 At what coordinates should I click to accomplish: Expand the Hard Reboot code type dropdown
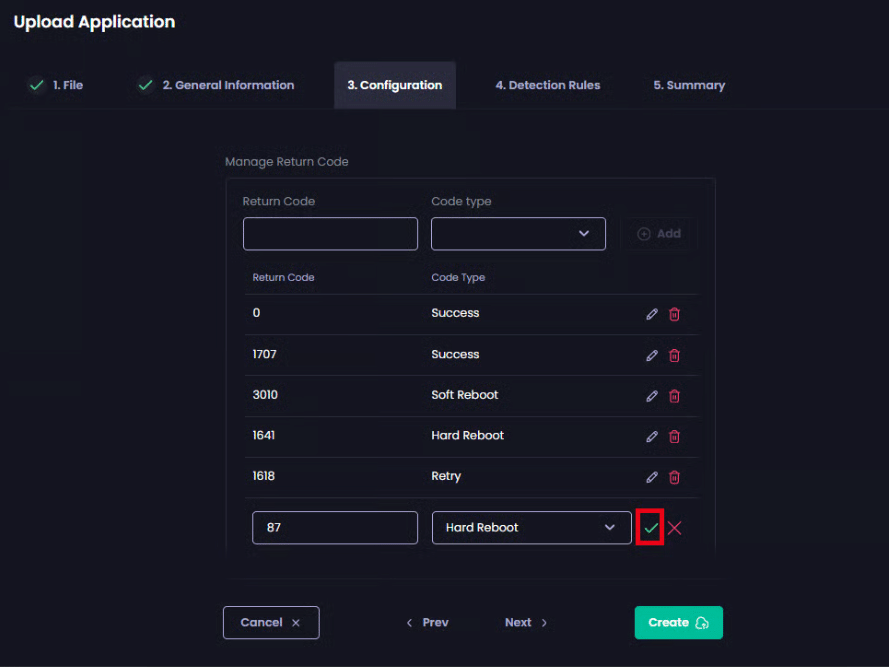(531, 528)
